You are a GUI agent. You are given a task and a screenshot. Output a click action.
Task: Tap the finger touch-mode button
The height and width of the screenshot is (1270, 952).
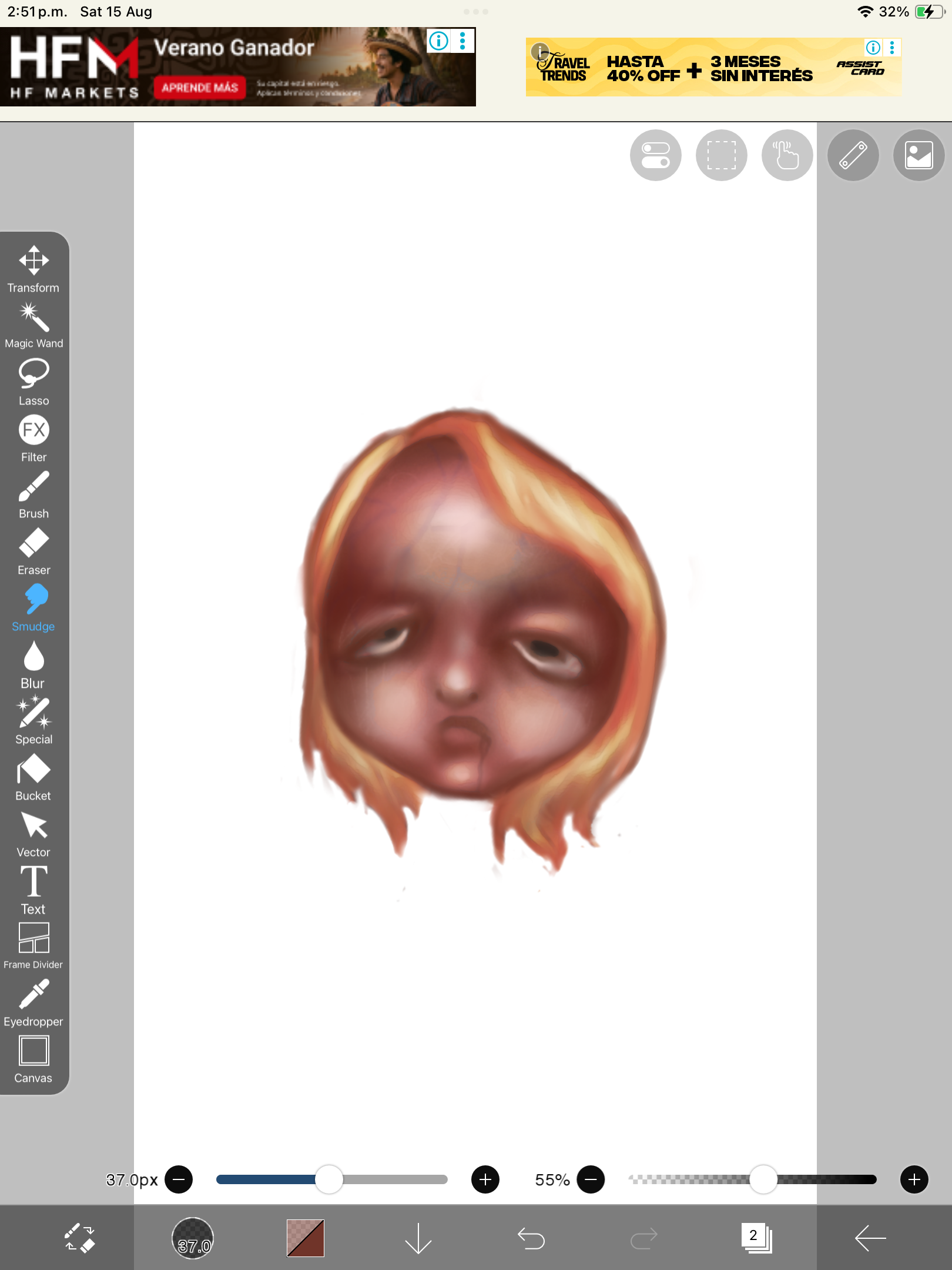tap(787, 155)
